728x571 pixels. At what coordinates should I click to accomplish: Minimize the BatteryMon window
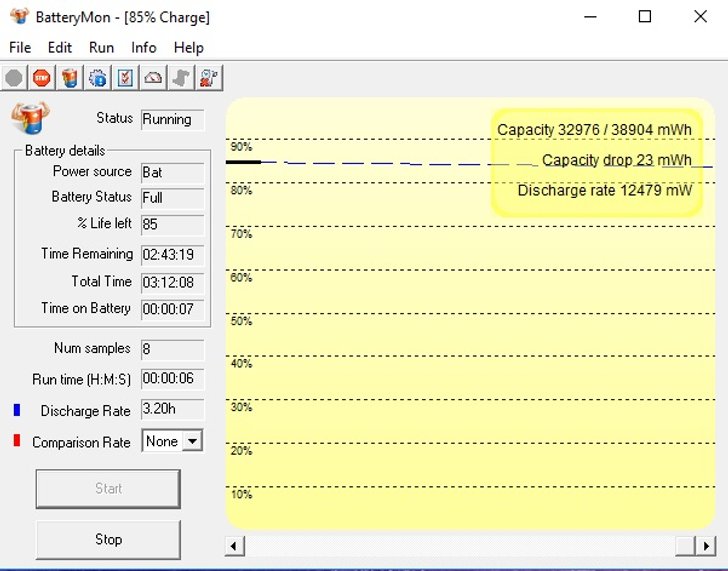[x=590, y=17]
